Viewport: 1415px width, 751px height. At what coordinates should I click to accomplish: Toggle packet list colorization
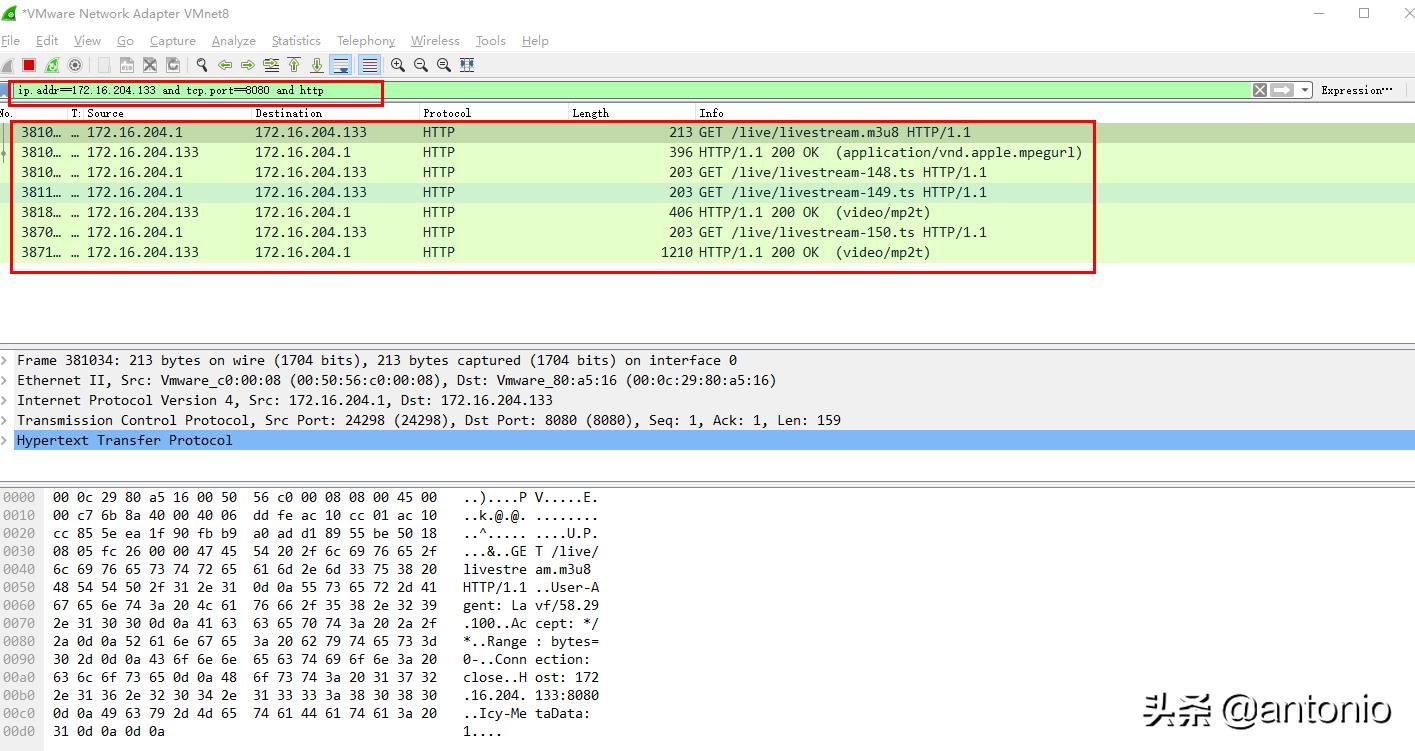click(370, 65)
